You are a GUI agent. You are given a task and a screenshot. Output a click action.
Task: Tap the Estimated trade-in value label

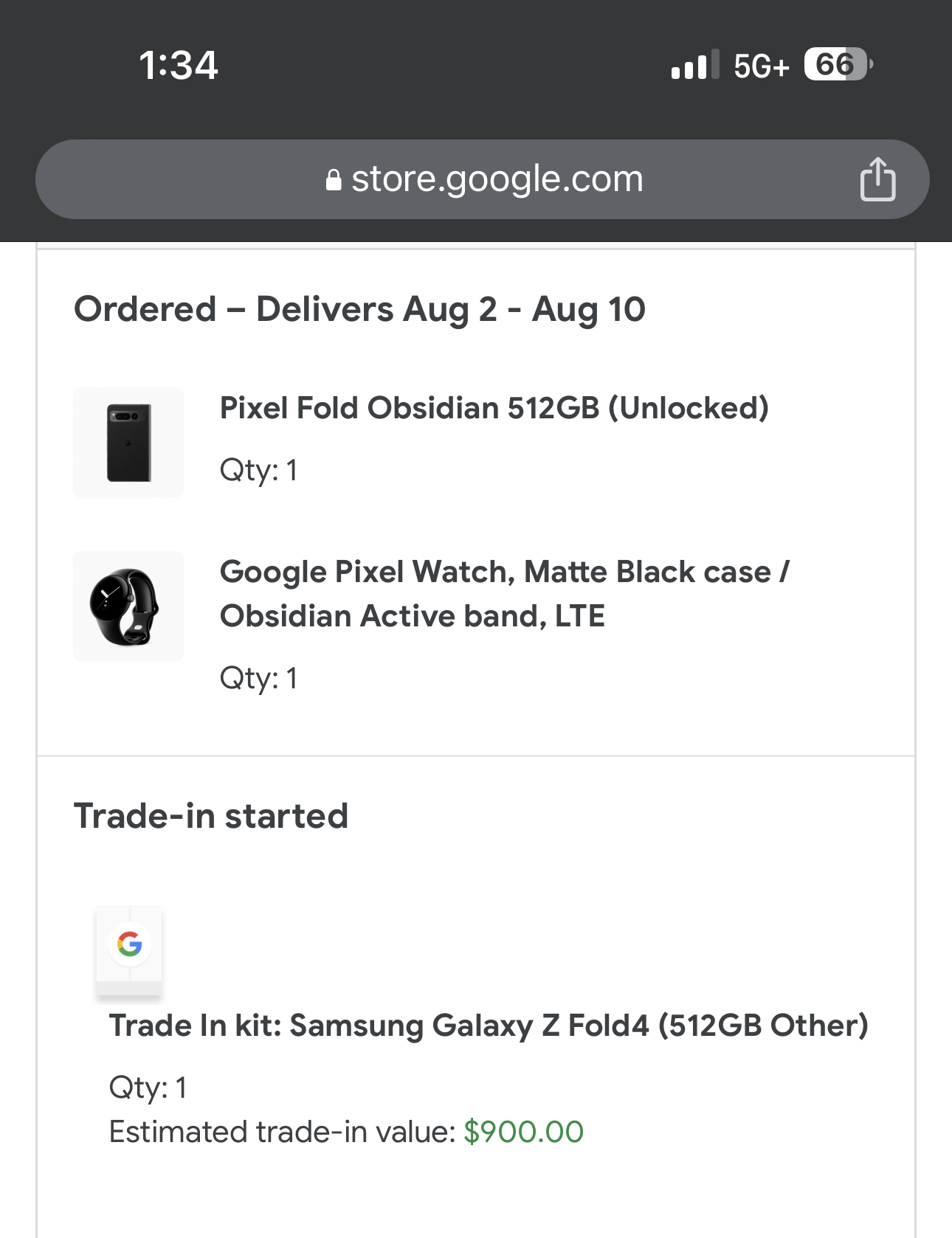point(283,1132)
